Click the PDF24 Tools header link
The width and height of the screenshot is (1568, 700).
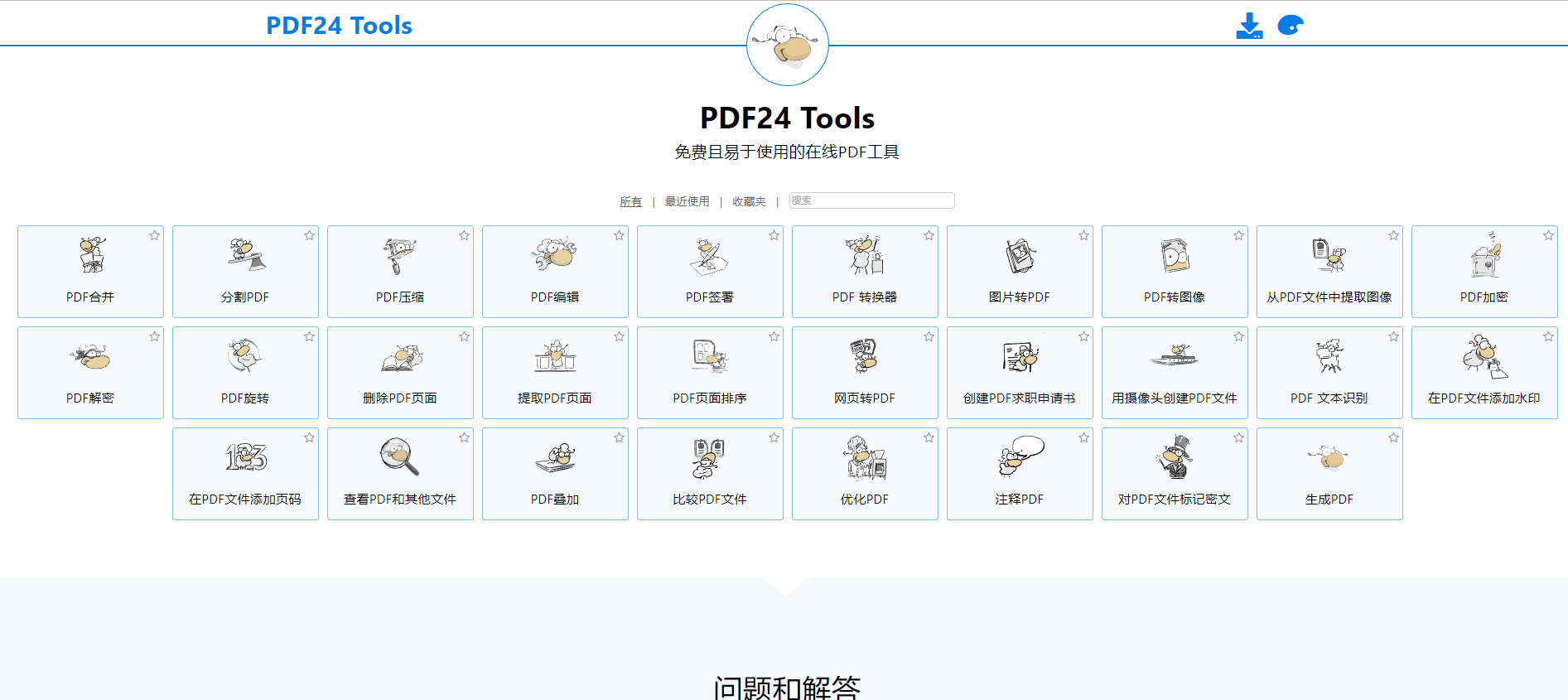click(339, 26)
